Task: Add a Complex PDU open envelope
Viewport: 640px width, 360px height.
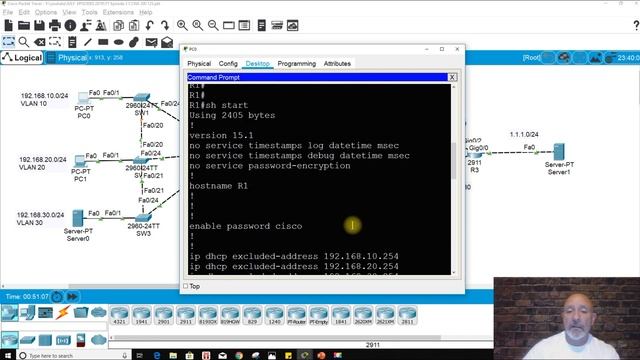Action: click(167, 42)
